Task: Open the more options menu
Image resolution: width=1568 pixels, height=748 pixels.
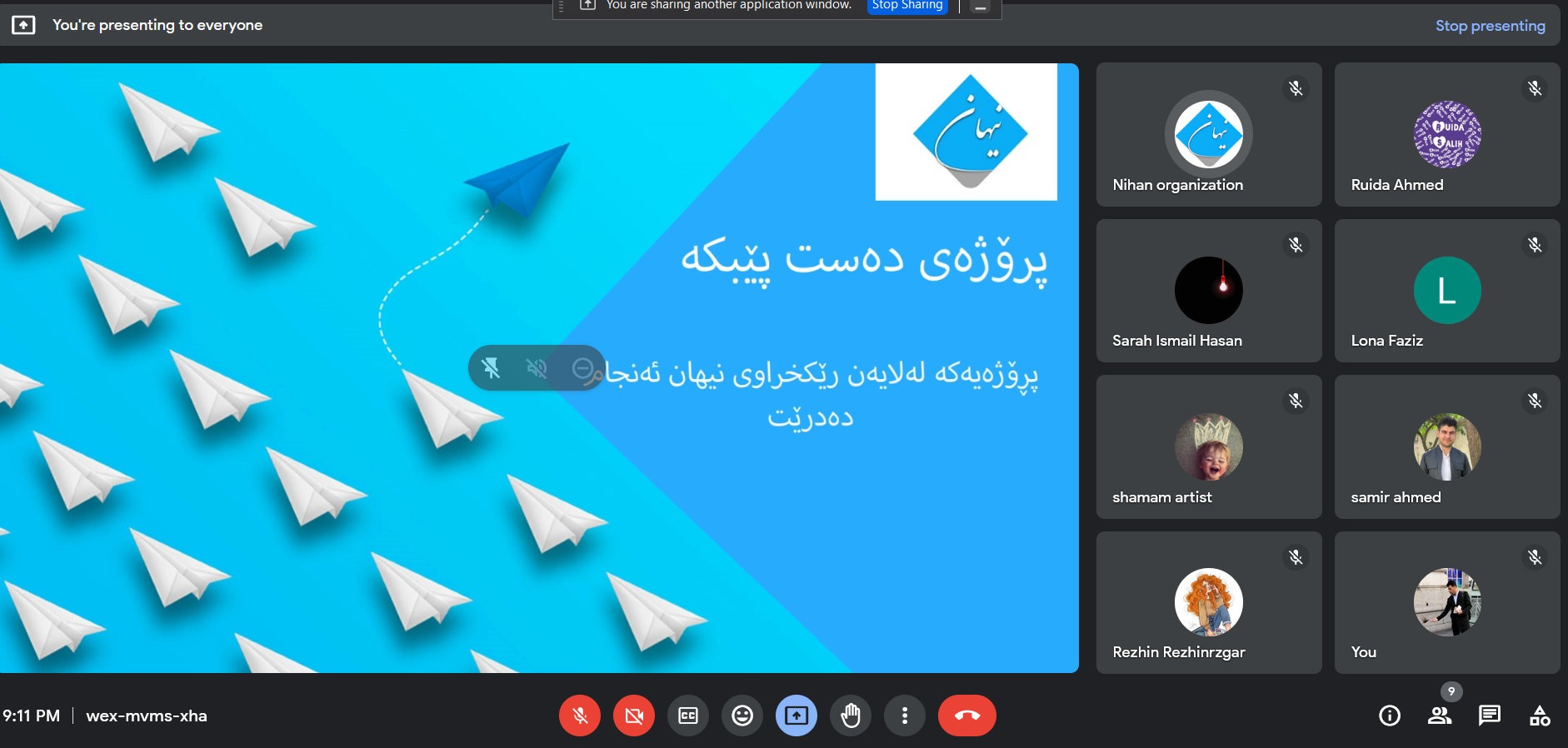Action: tap(905, 716)
